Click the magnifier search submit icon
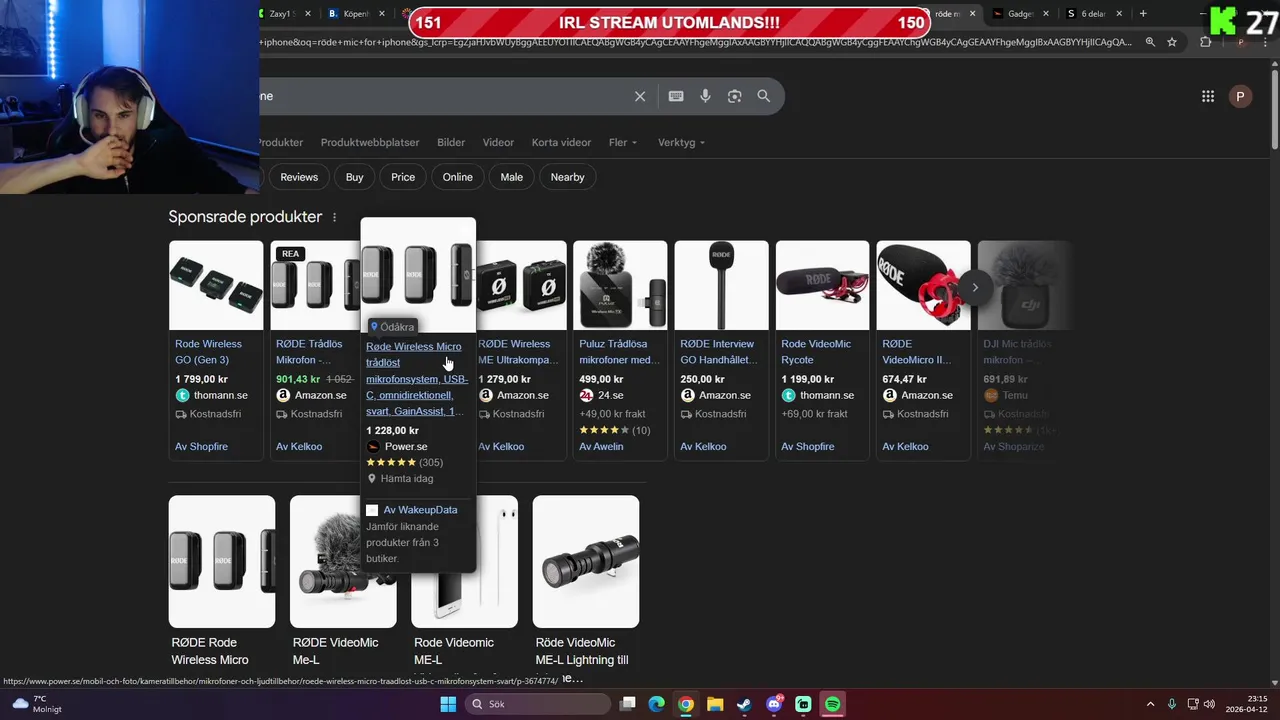 [x=764, y=96]
